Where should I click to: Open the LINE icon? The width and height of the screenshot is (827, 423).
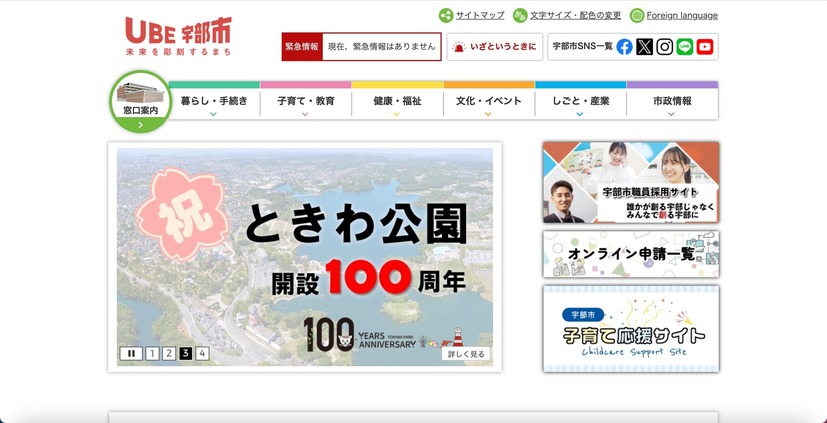tap(684, 47)
